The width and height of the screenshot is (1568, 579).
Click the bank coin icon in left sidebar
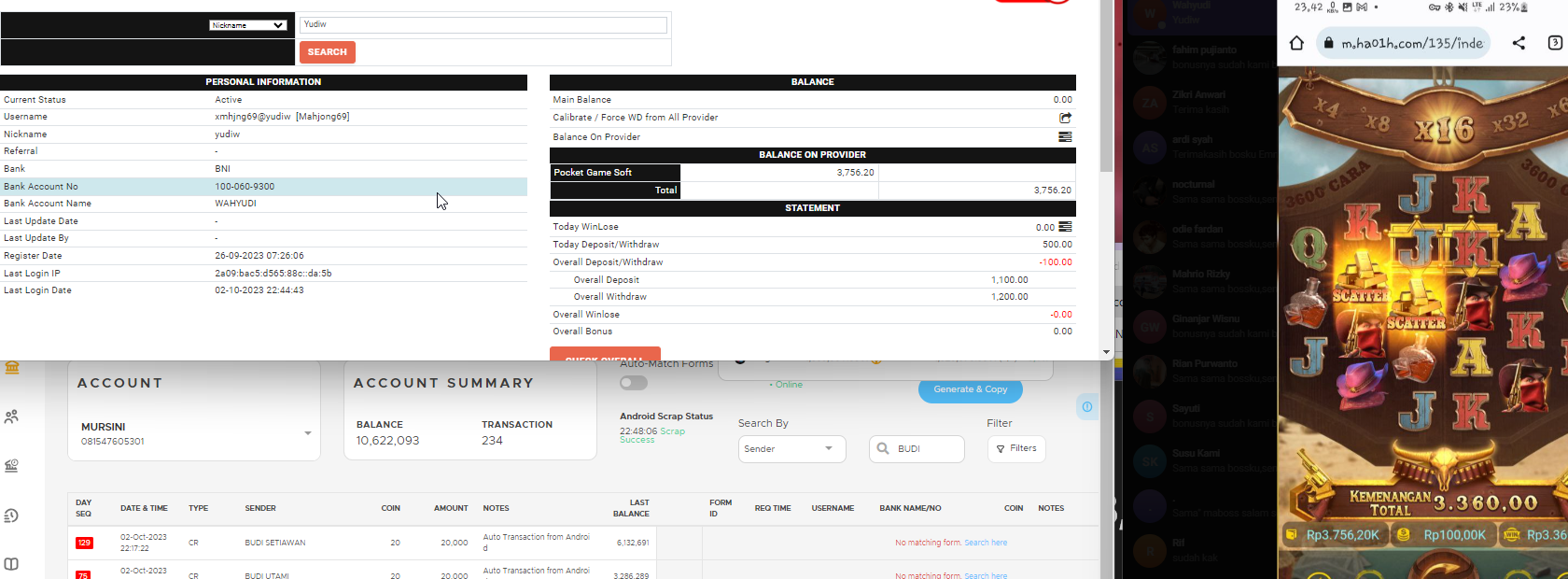[x=12, y=466]
